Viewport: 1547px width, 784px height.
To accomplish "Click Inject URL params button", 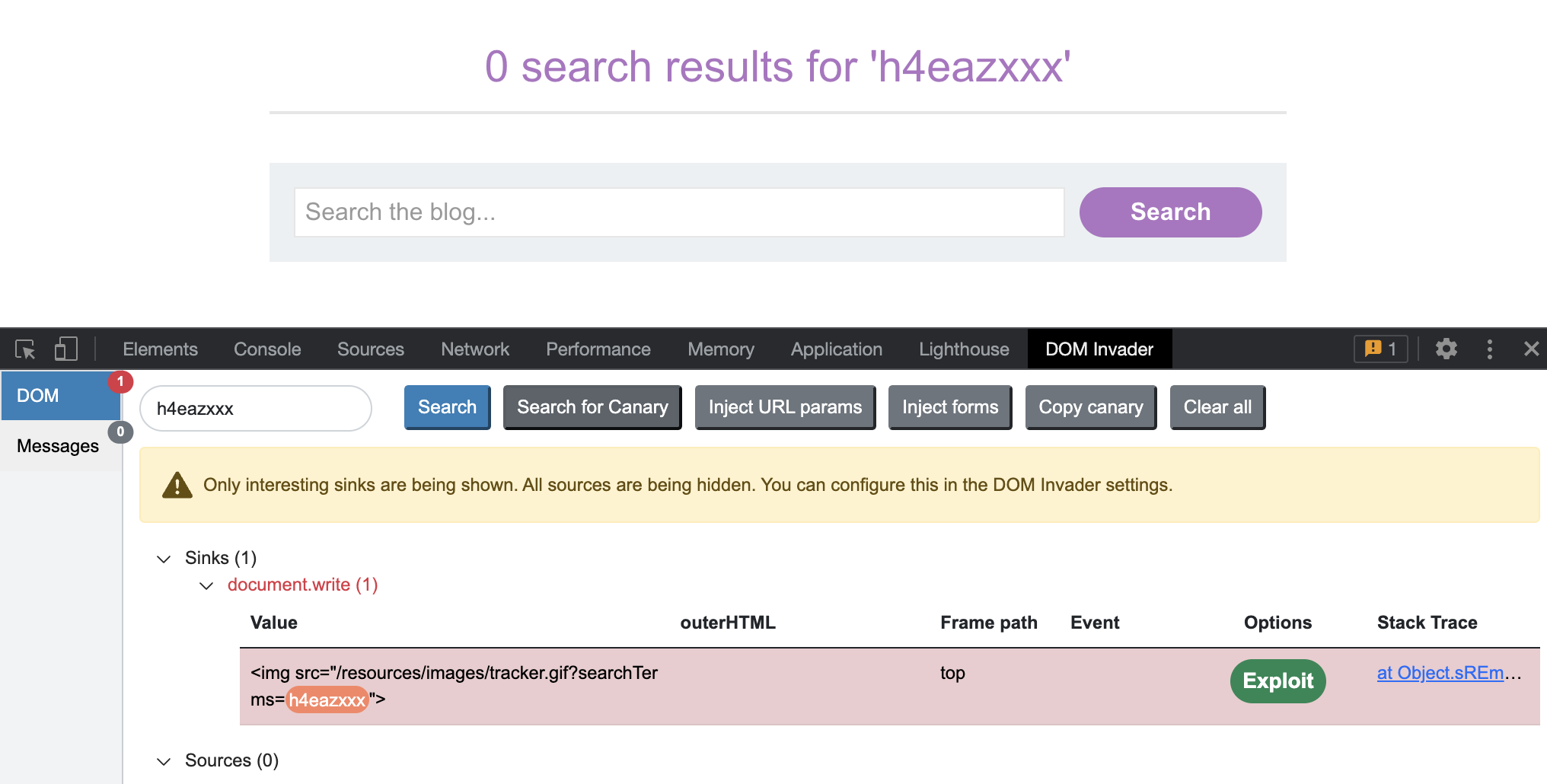I will pos(785,407).
